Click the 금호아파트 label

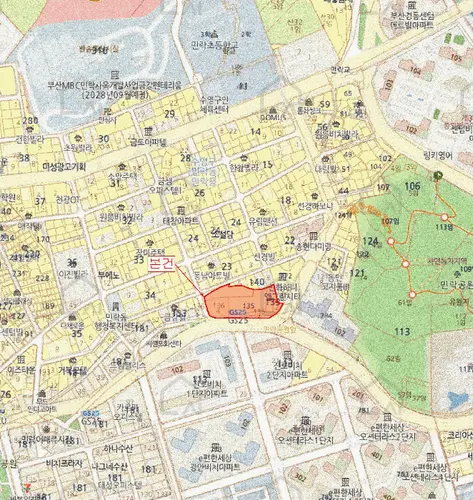[x=148, y=142]
